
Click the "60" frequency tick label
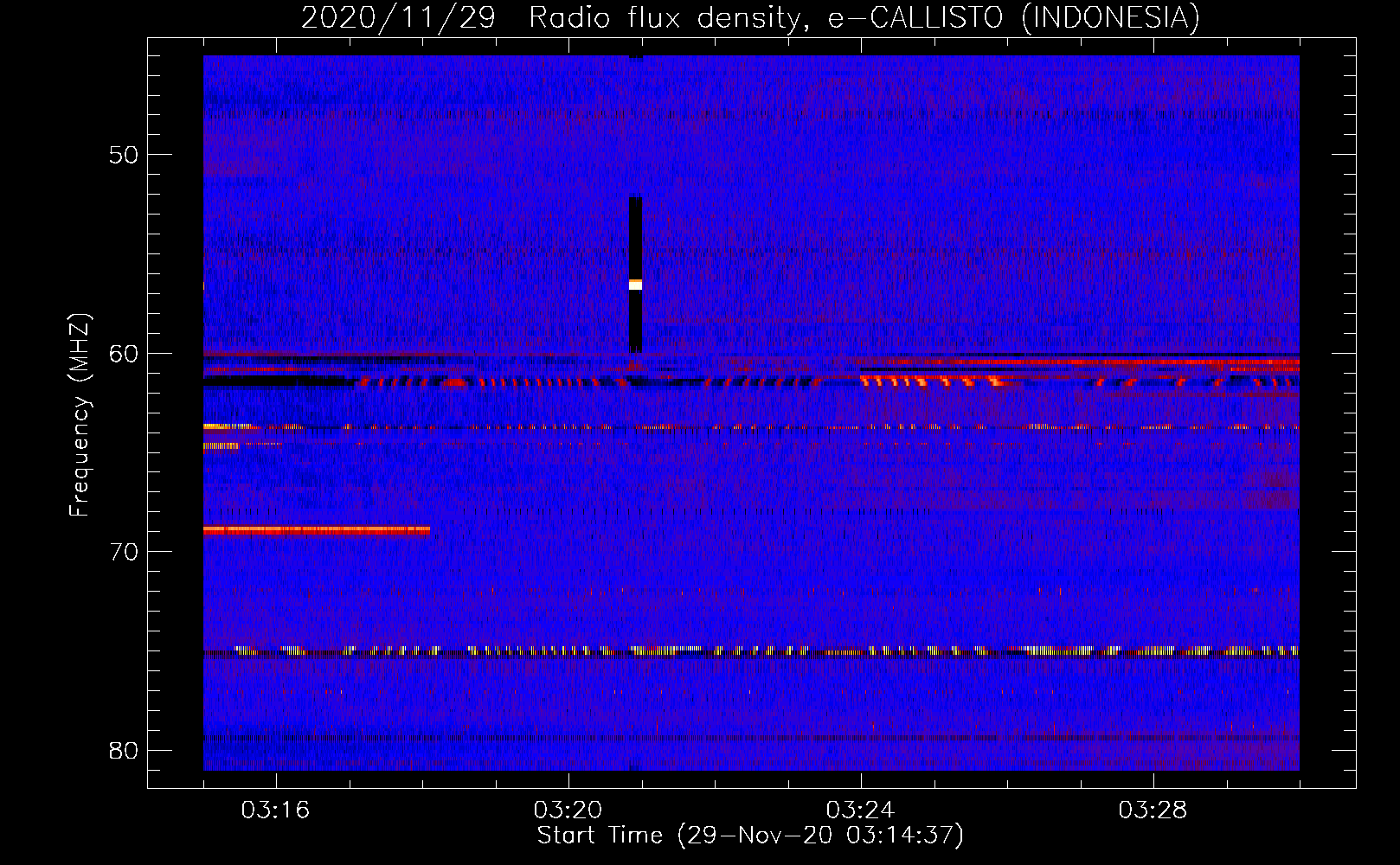pyautogui.click(x=124, y=353)
